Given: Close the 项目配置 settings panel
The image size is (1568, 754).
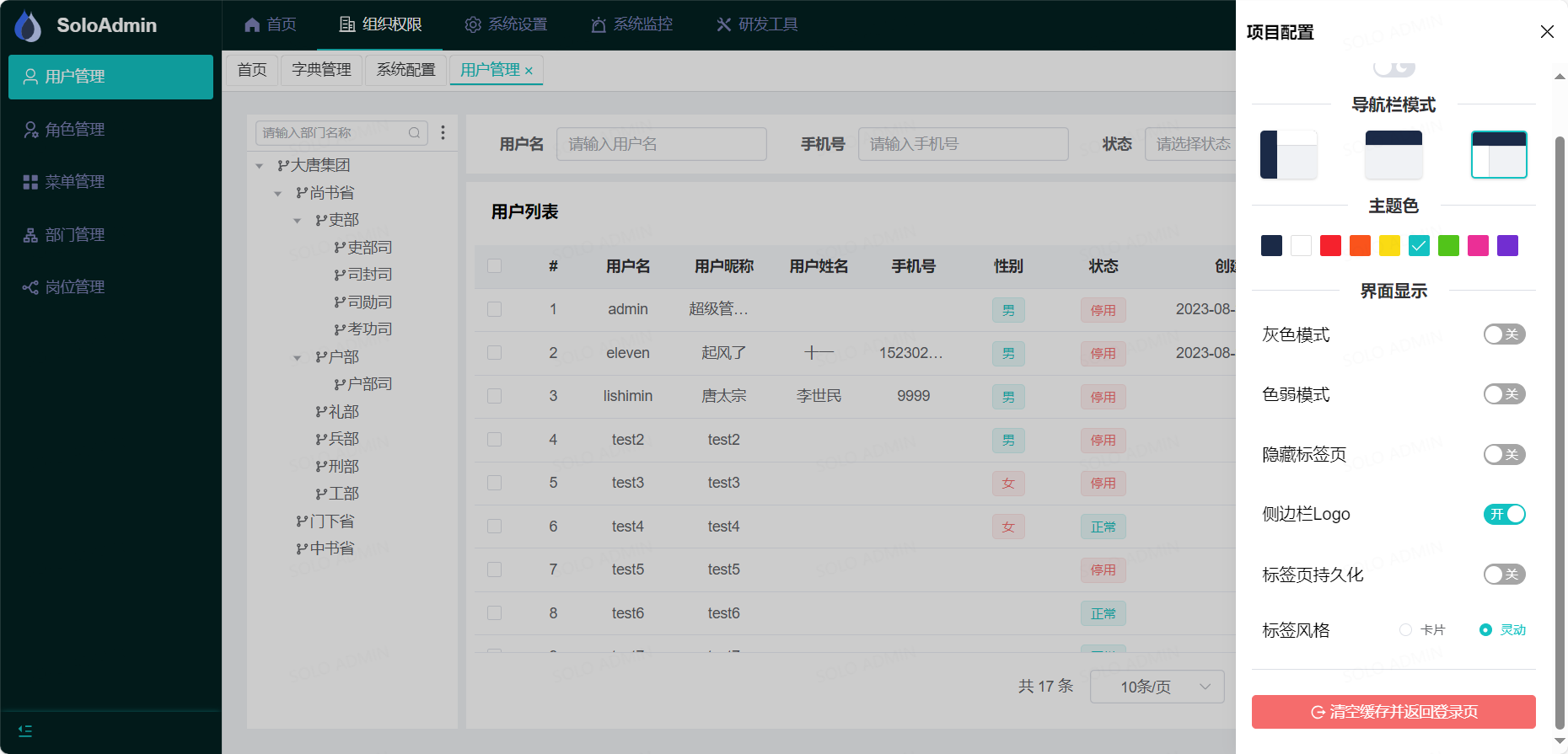Looking at the screenshot, I should pyautogui.click(x=1547, y=32).
